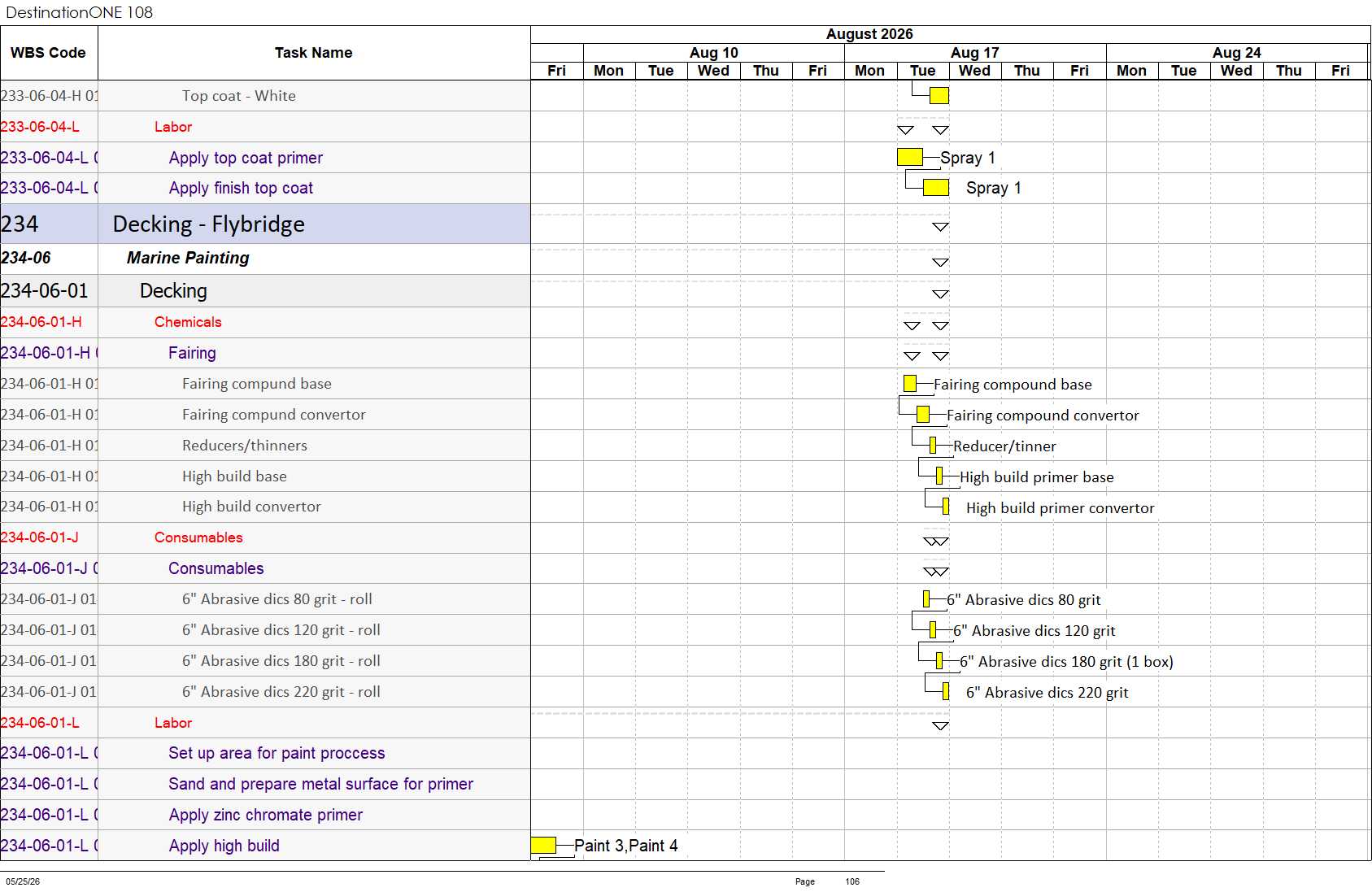This screenshot has height=892, width=1372.
Task: Select Apply high build task name
Action: 224,846
